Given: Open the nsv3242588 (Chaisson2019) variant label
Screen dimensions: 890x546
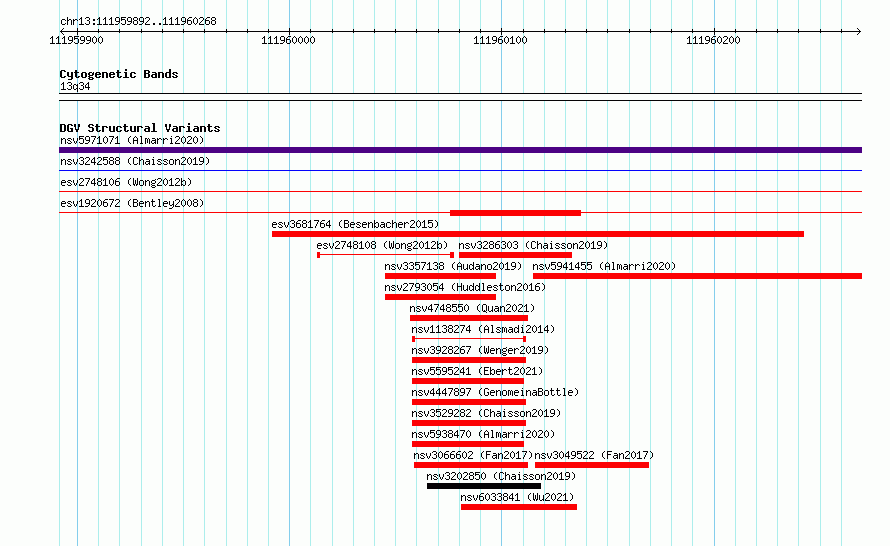Looking at the screenshot, I should click(x=135, y=161).
